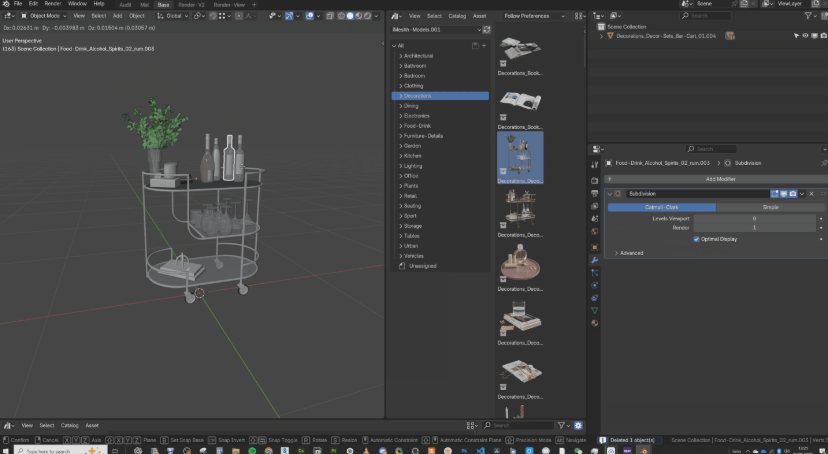This screenshot has height=454, width=828.
Task: Select the Simple subdivision type
Action: click(770, 207)
